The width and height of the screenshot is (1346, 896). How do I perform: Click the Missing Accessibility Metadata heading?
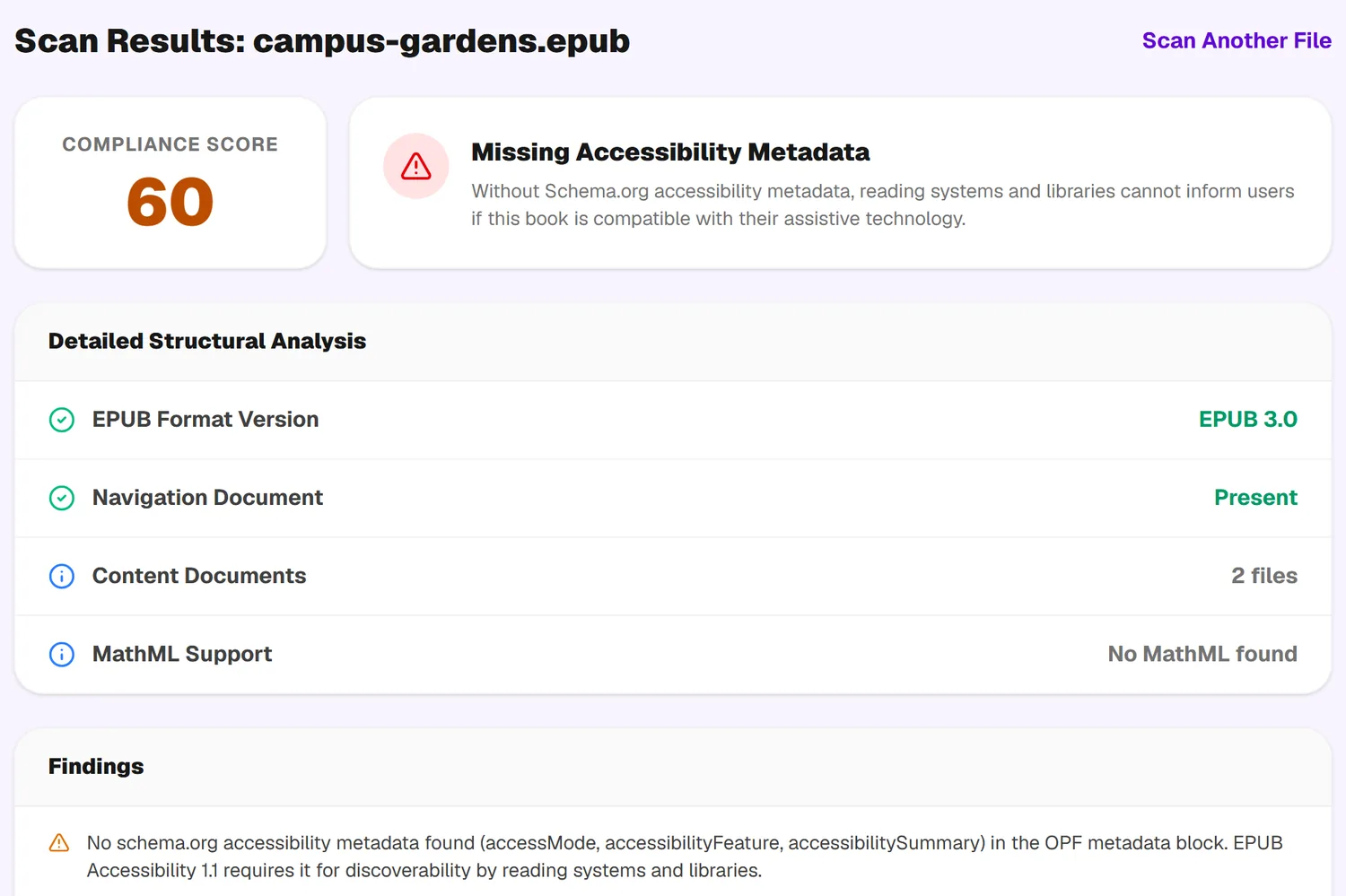[x=670, y=152]
